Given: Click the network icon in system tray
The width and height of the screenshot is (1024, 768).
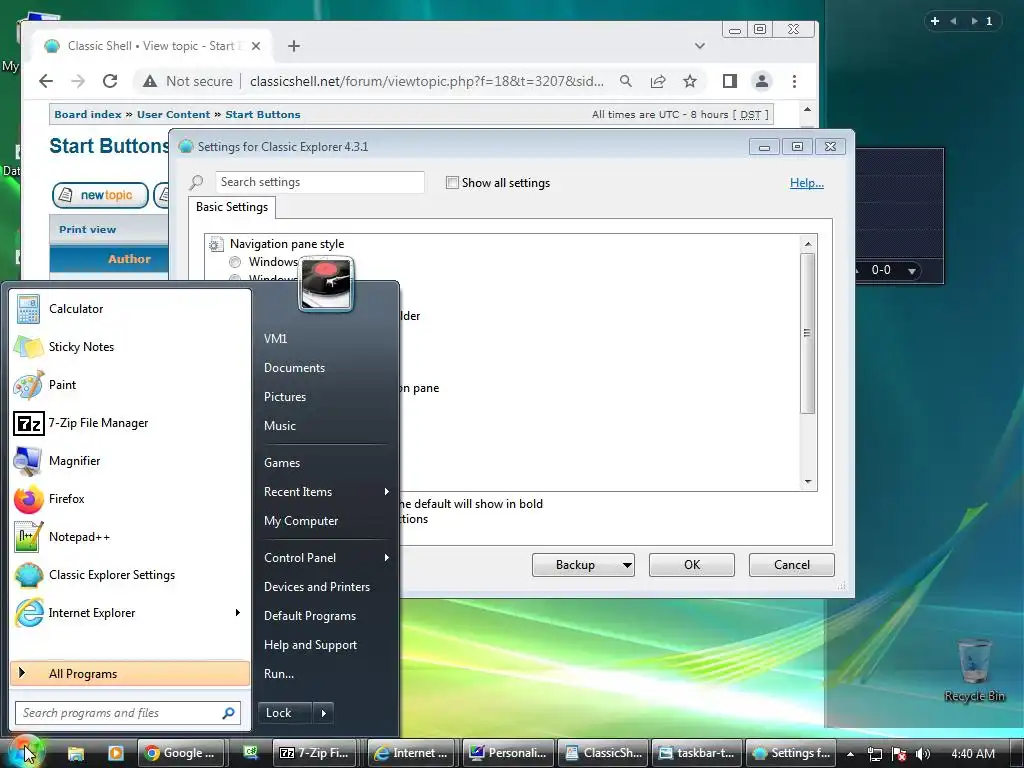Looking at the screenshot, I should (874, 754).
